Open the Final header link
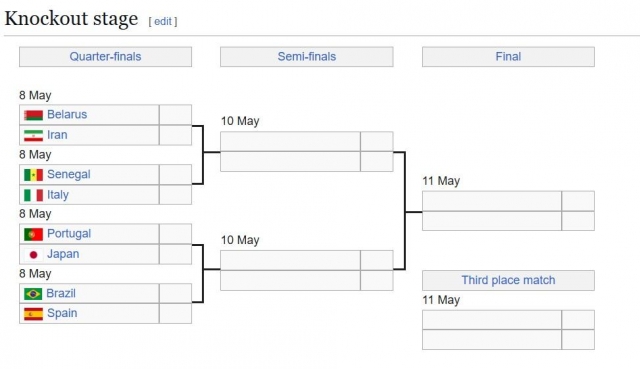 point(508,56)
